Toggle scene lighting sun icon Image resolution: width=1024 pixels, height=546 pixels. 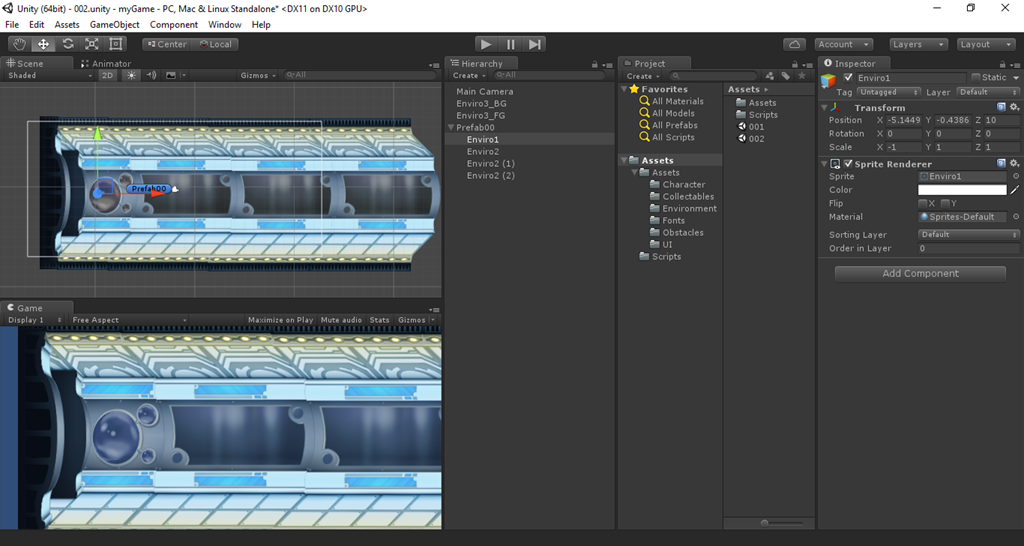point(131,75)
